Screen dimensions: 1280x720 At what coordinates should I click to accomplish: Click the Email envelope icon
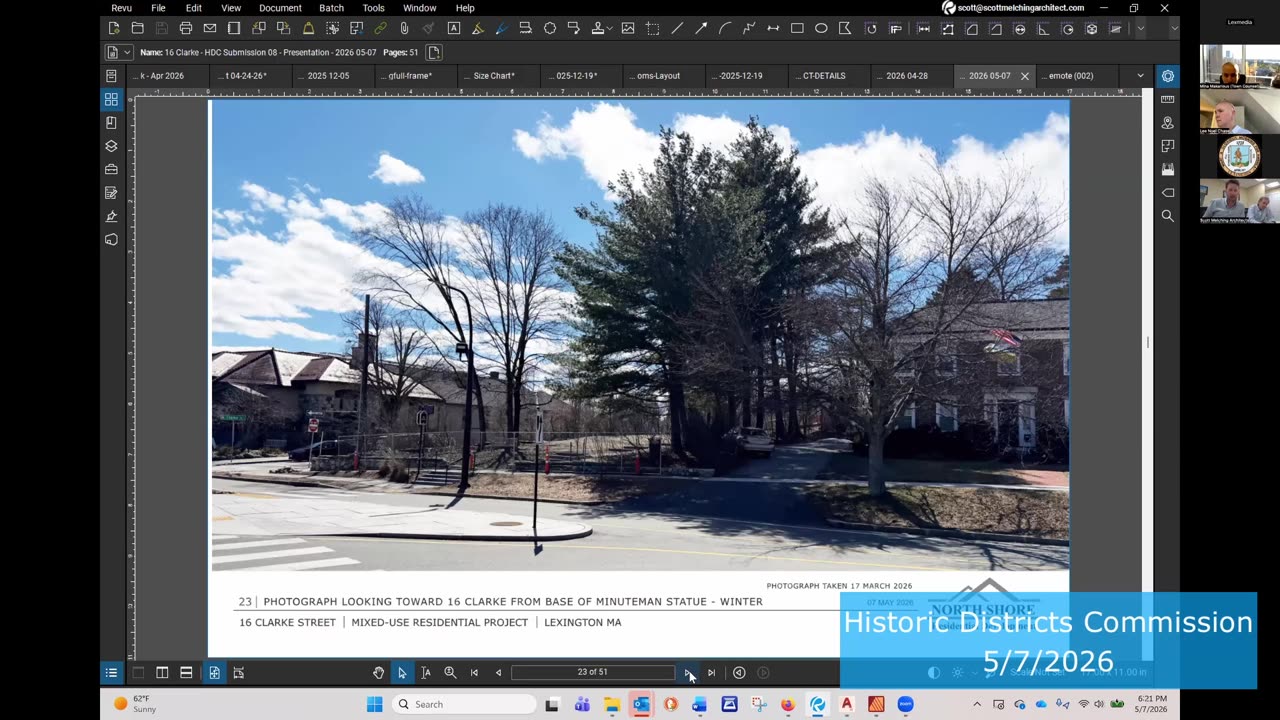coord(210,29)
